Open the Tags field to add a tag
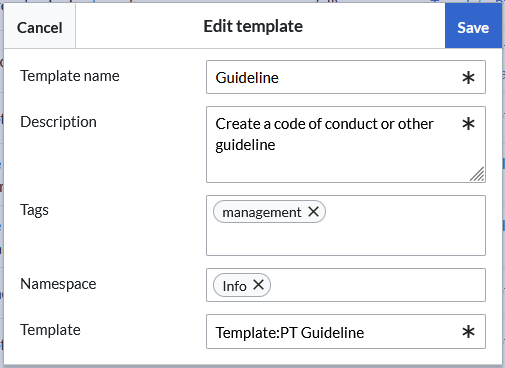The image size is (505, 368). point(346,225)
